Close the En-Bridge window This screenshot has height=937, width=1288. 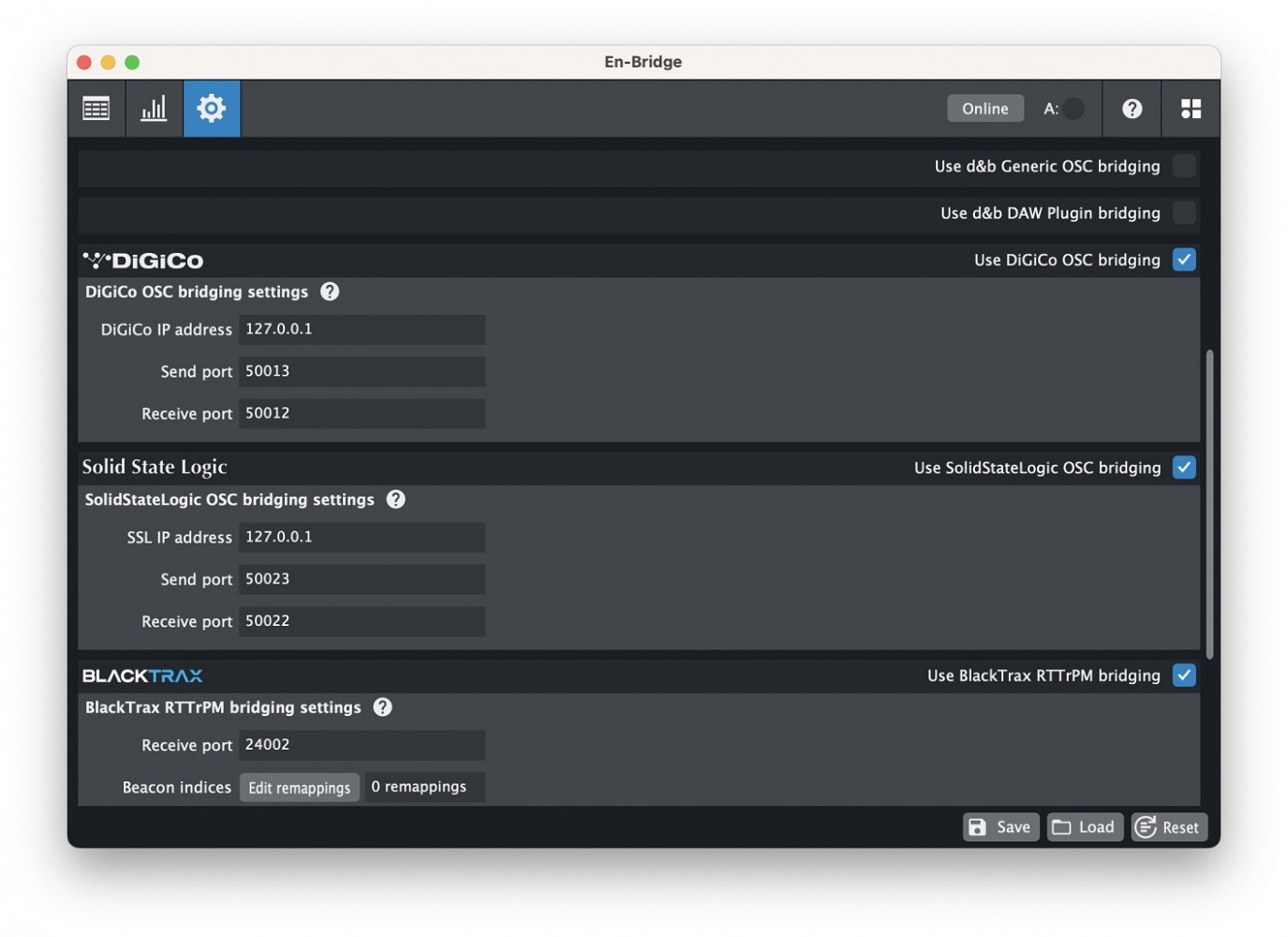click(84, 62)
